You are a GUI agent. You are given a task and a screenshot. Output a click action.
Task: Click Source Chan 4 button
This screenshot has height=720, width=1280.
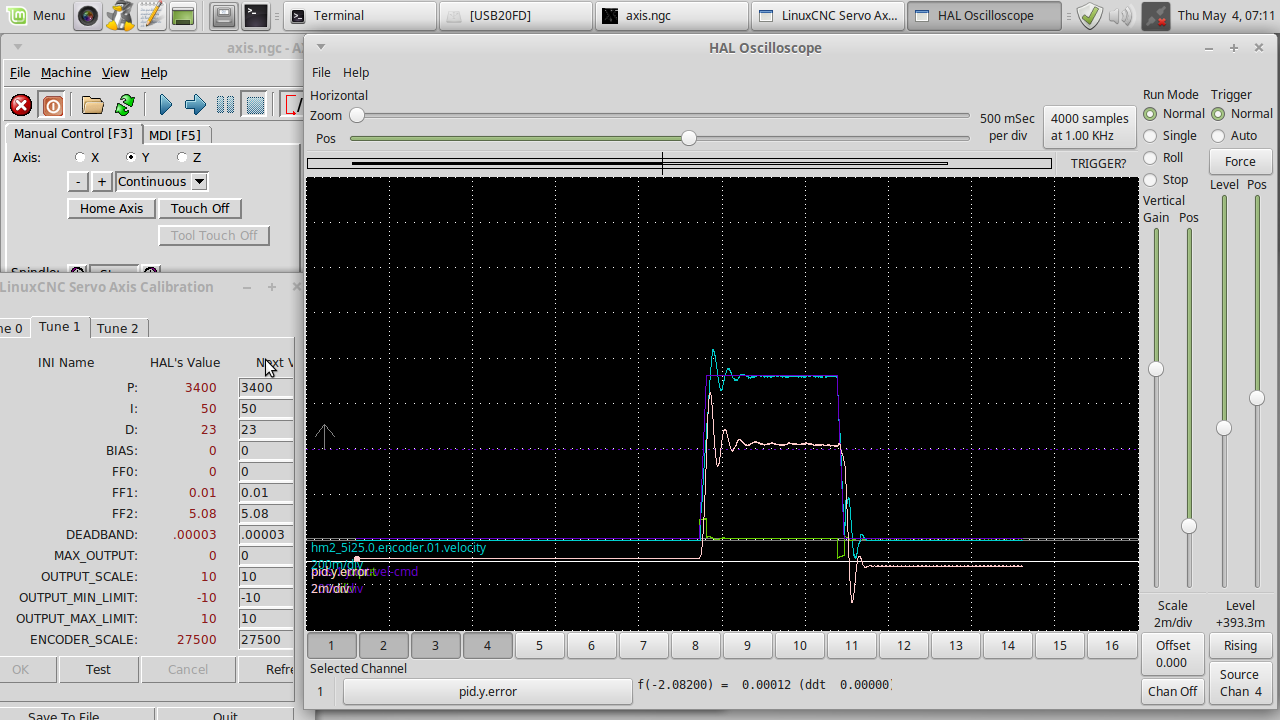tap(1240, 683)
